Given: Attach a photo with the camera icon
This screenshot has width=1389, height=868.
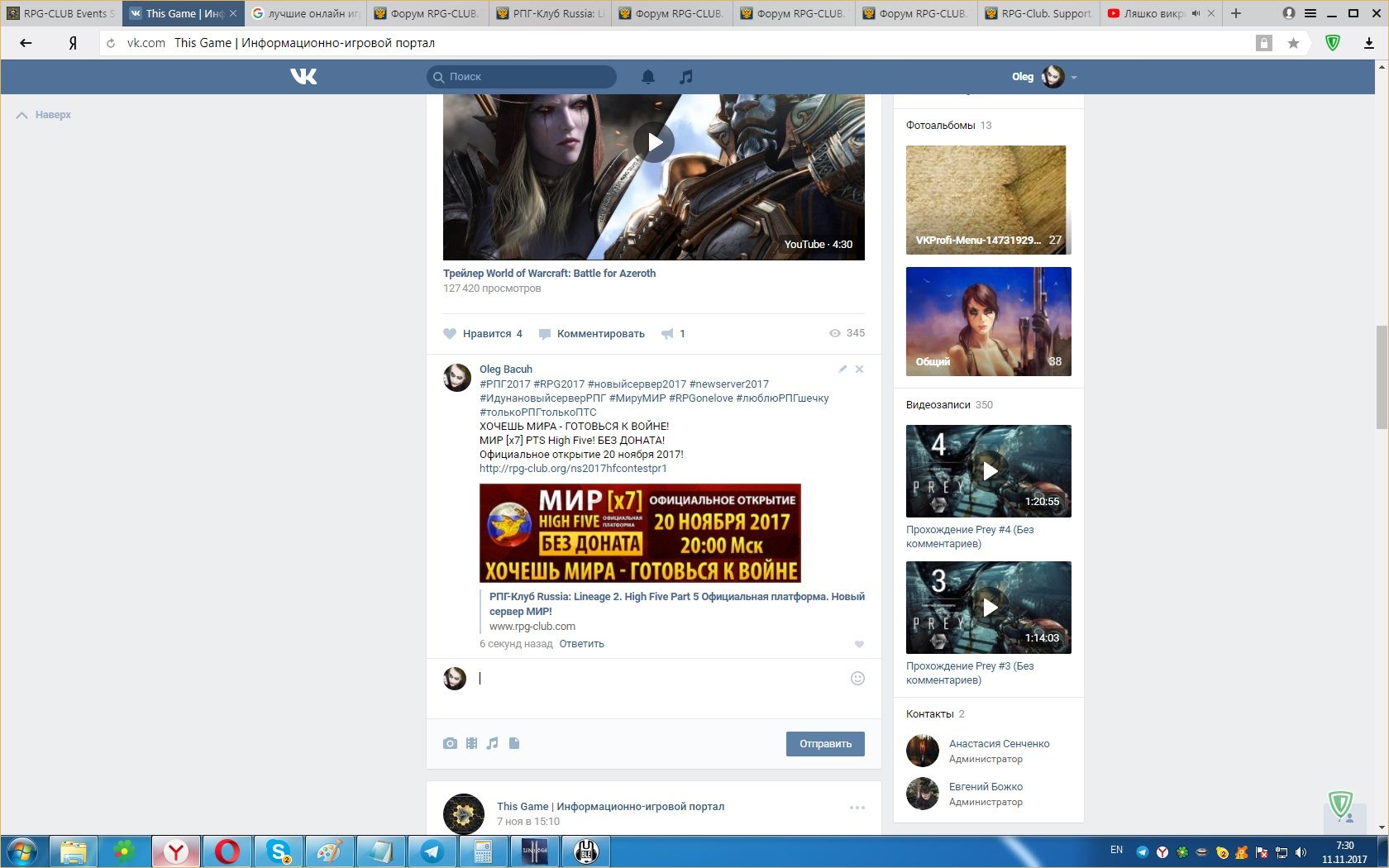Looking at the screenshot, I should [450, 743].
